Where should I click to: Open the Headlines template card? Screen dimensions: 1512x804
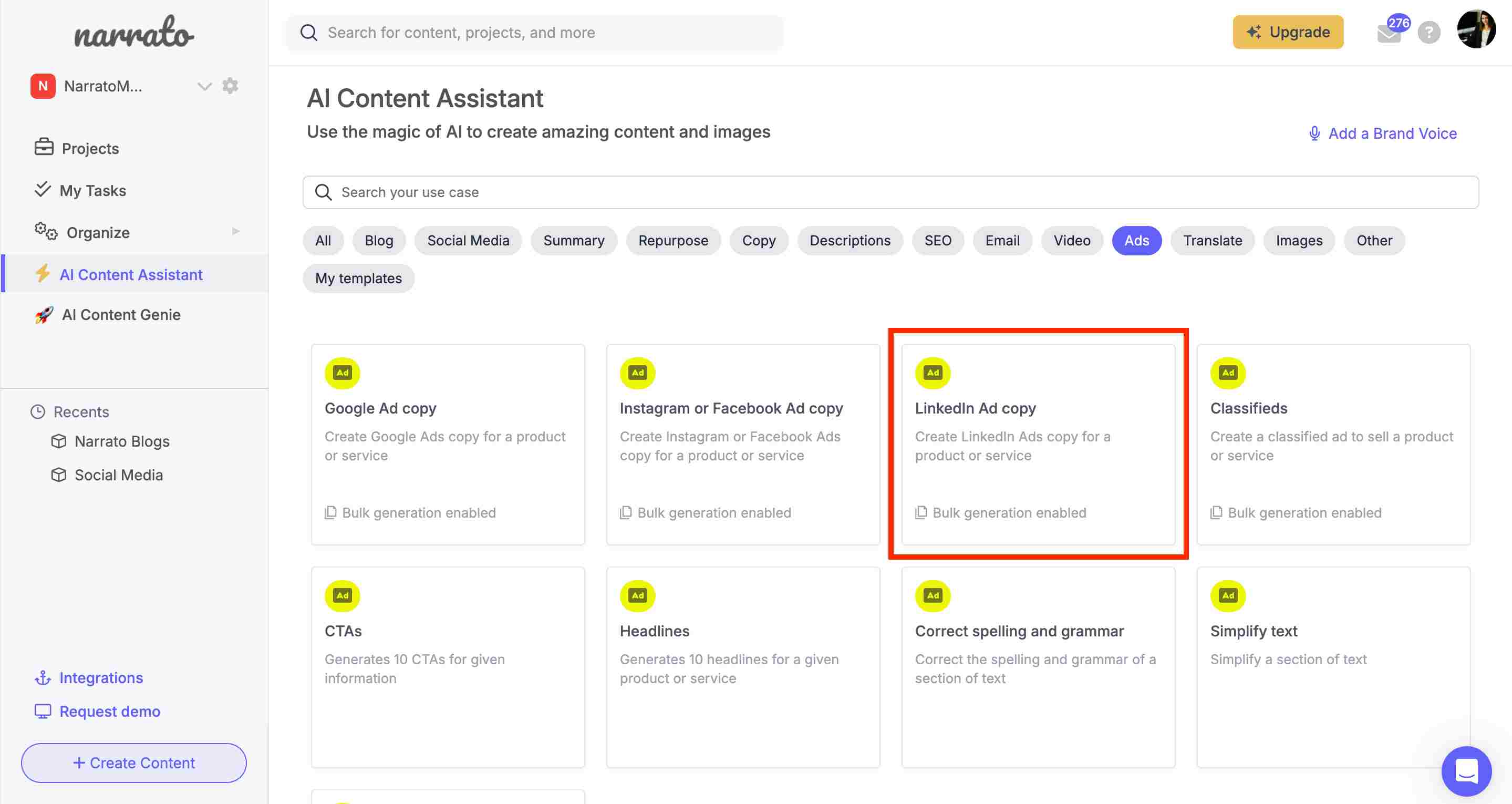tap(743, 667)
